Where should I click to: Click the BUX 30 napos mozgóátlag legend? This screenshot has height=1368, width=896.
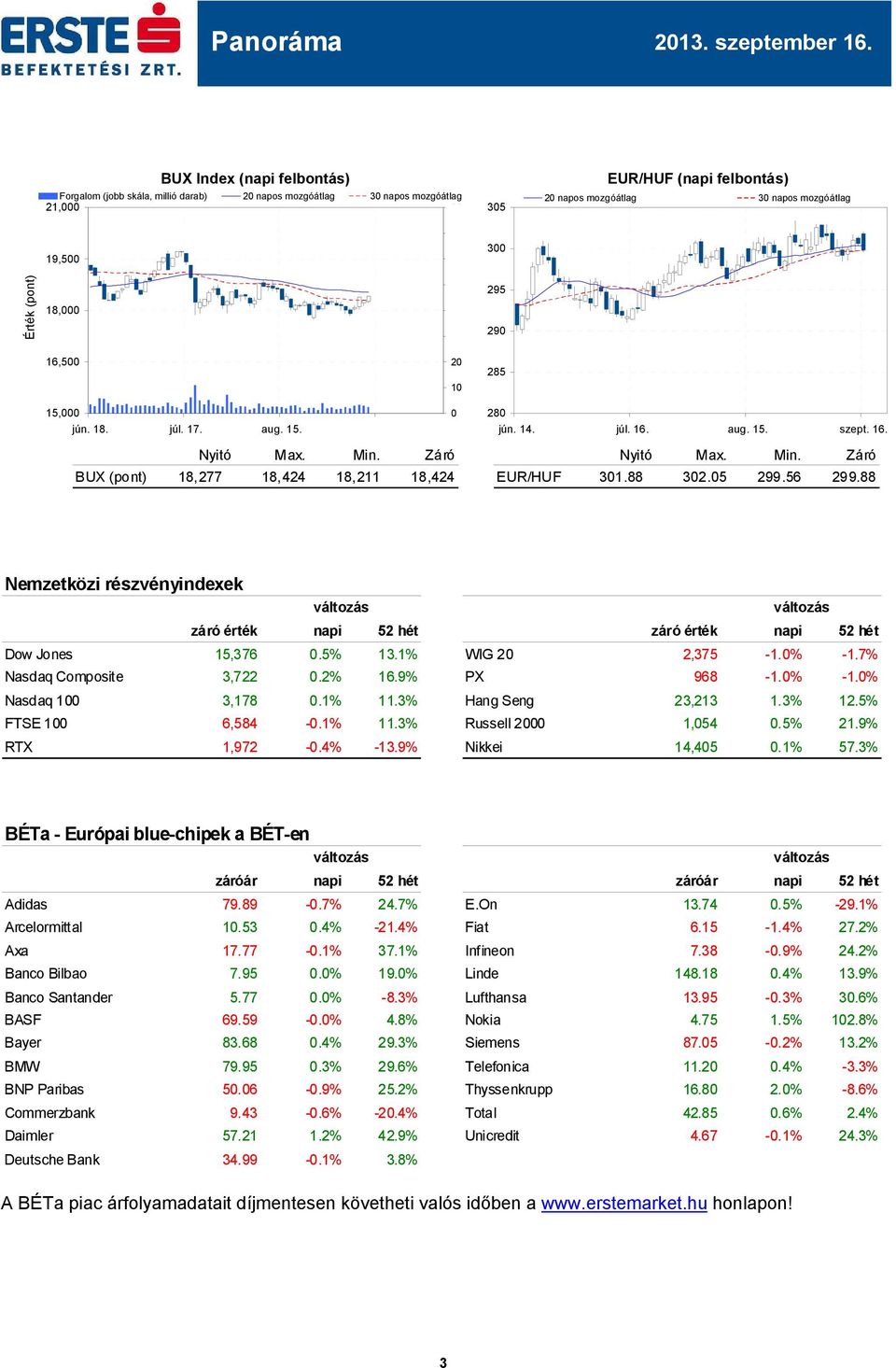[405, 196]
